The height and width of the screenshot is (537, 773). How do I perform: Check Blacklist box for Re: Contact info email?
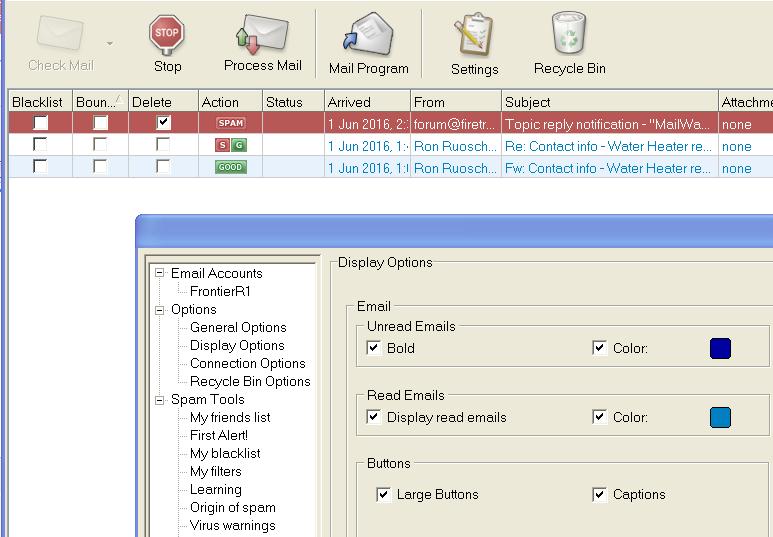pos(40,144)
